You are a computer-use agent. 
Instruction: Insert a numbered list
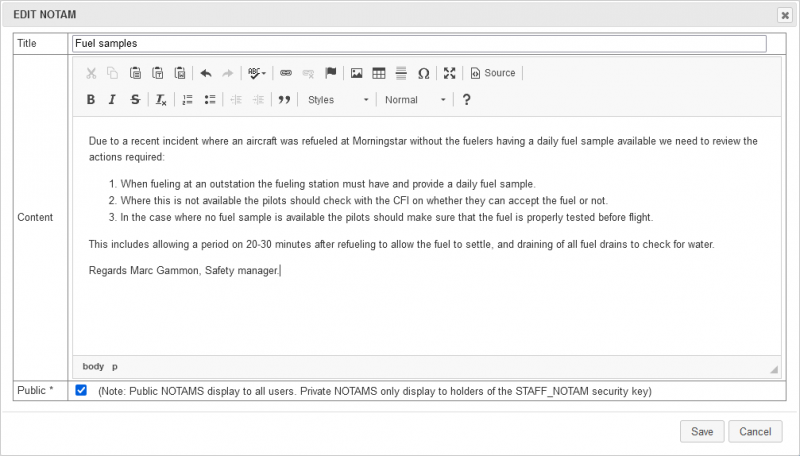(187, 100)
